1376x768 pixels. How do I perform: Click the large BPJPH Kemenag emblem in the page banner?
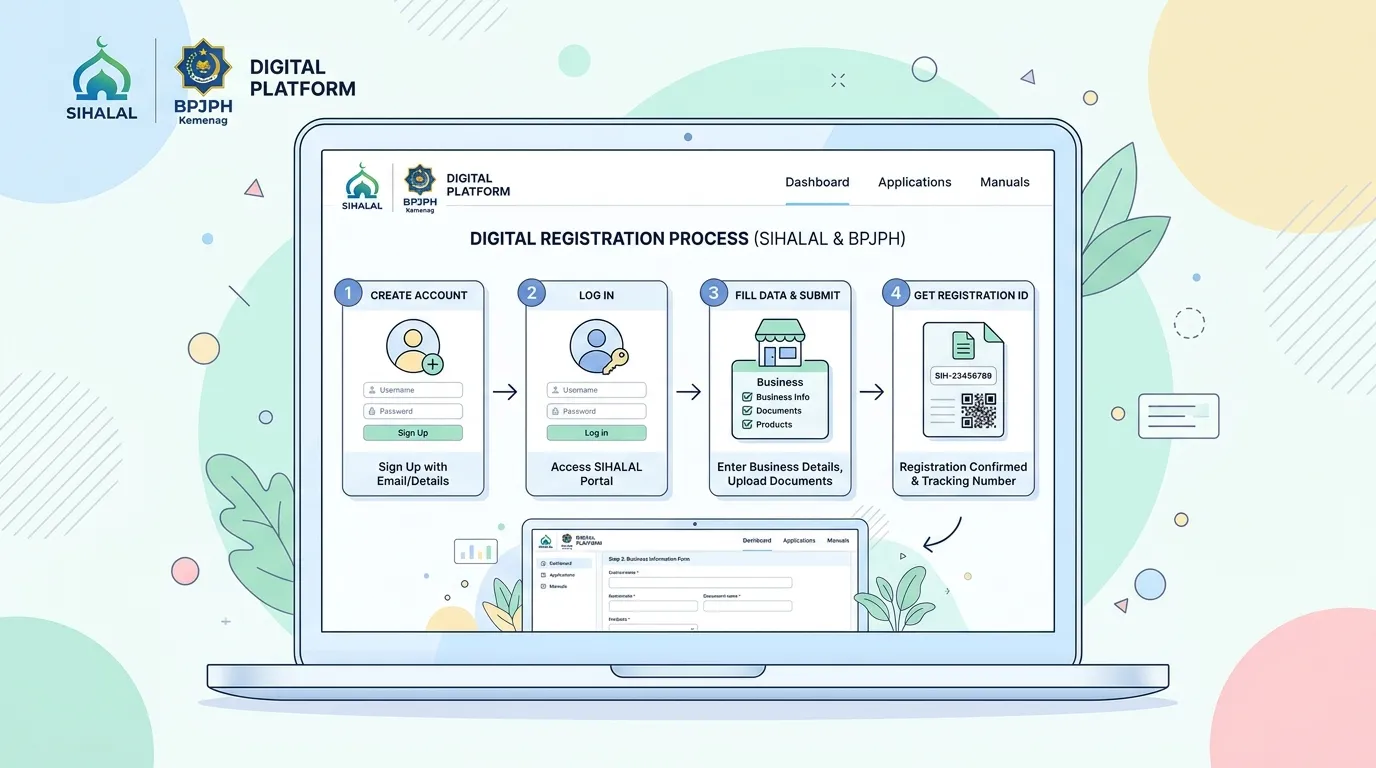pos(203,80)
